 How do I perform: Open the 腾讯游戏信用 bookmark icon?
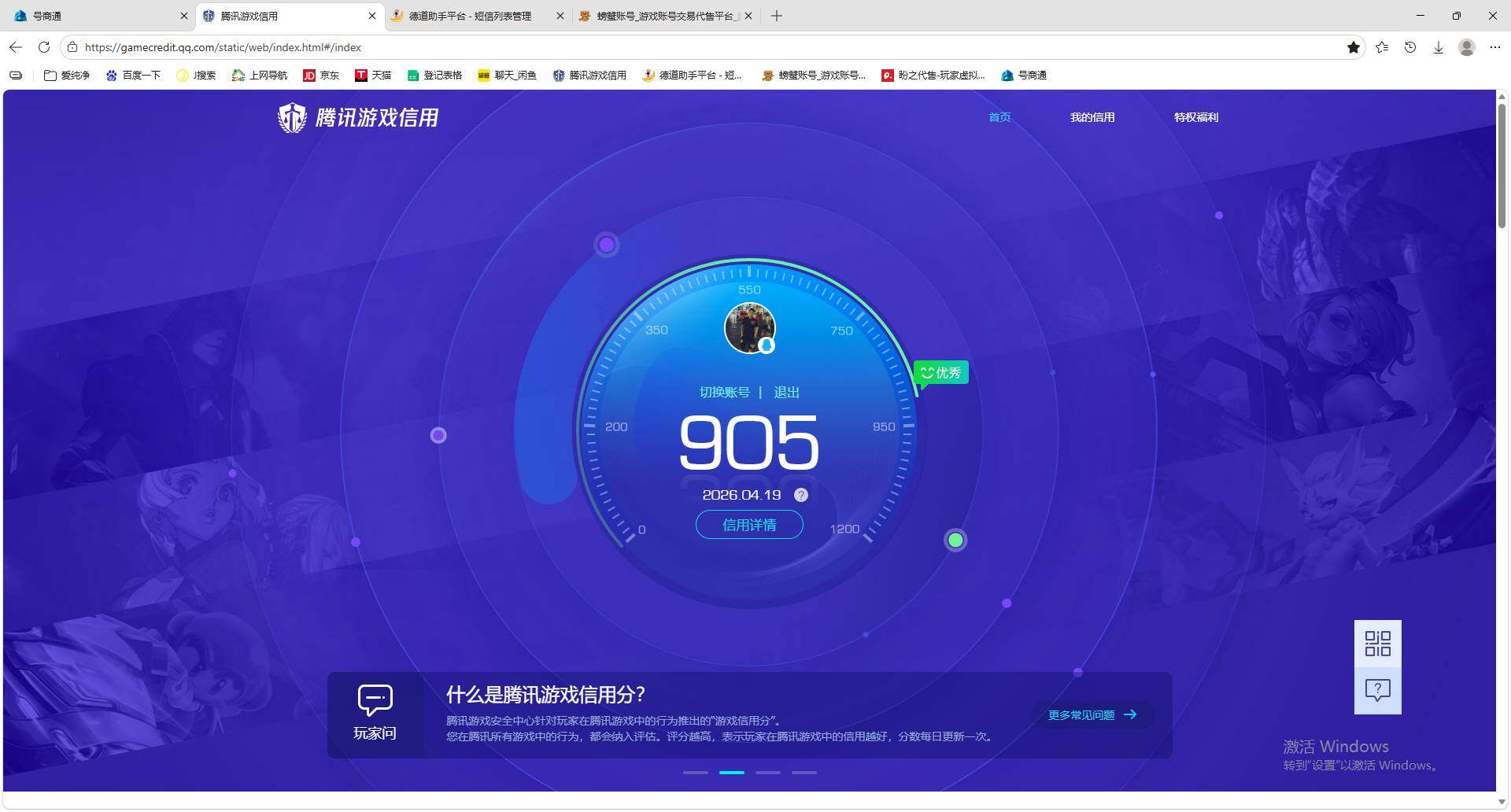[x=559, y=75]
